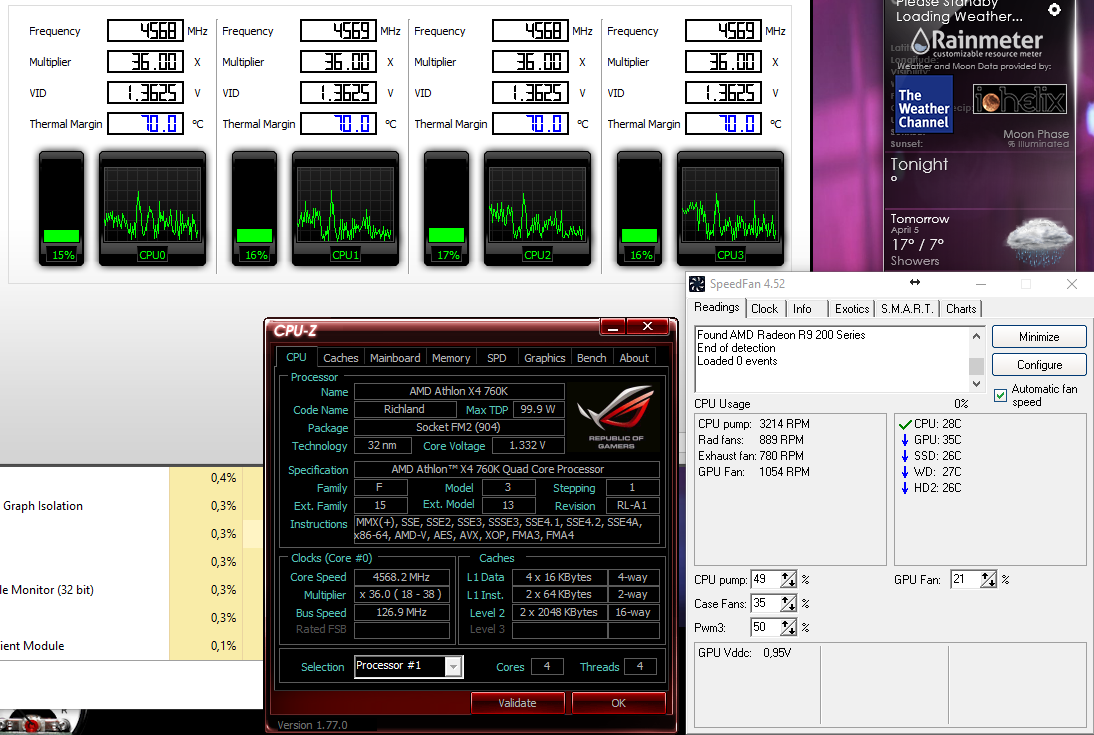
Task: Click the "Found AMD Radeon R9 200 Series" log line
Action: [781, 335]
